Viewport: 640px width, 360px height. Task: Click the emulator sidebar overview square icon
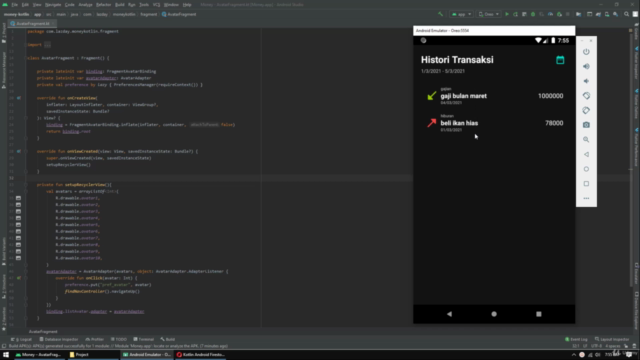point(586,184)
